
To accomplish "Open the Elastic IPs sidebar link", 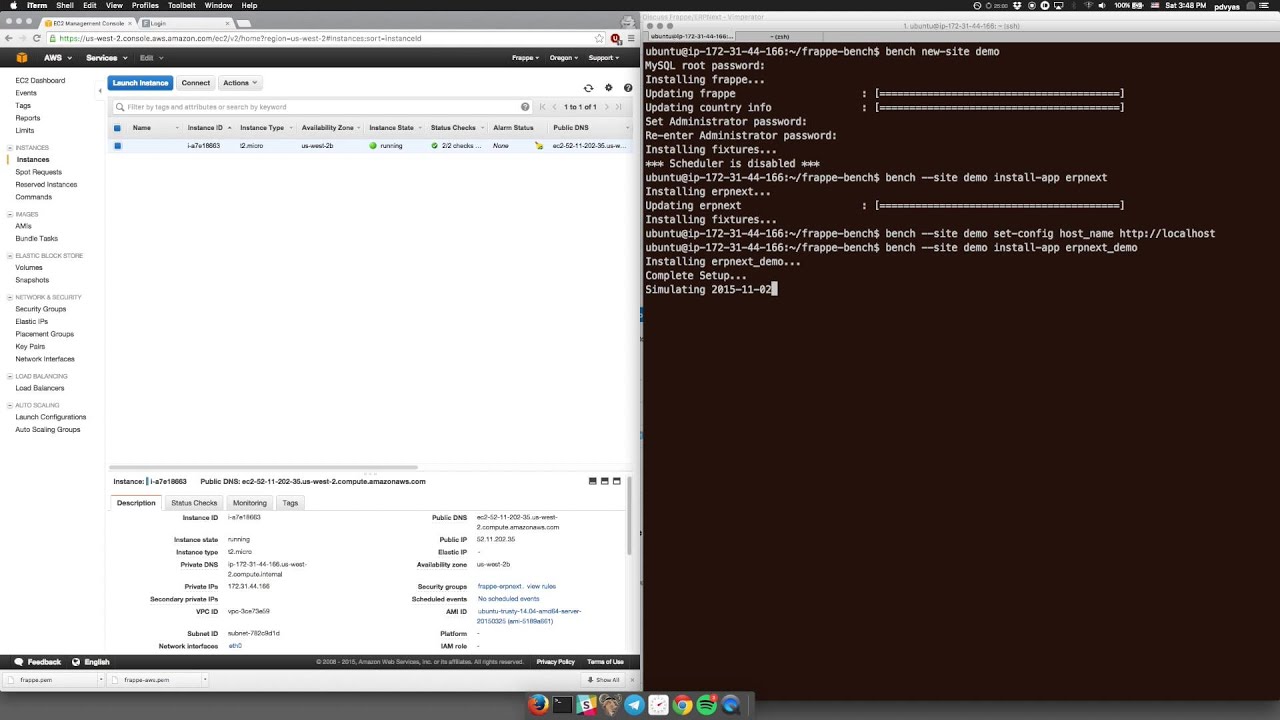I will (x=32, y=322).
